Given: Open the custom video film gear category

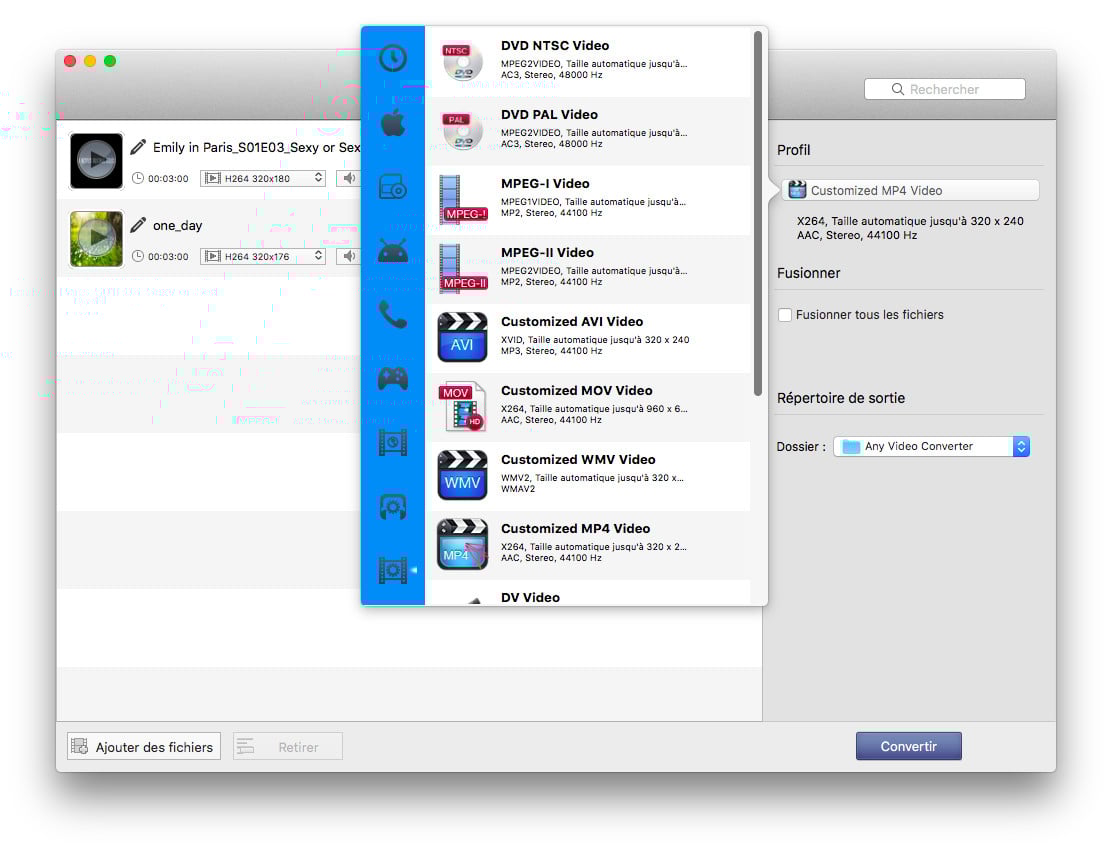Looking at the screenshot, I should [392, 570].
